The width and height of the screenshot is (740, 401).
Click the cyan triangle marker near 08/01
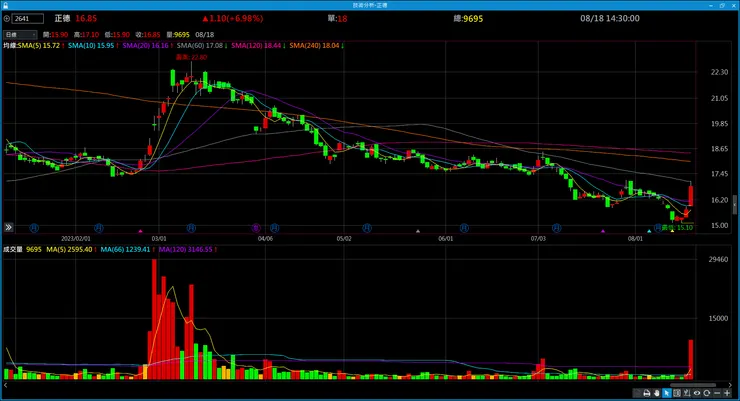pyautogui.click(x=649, y=231)
